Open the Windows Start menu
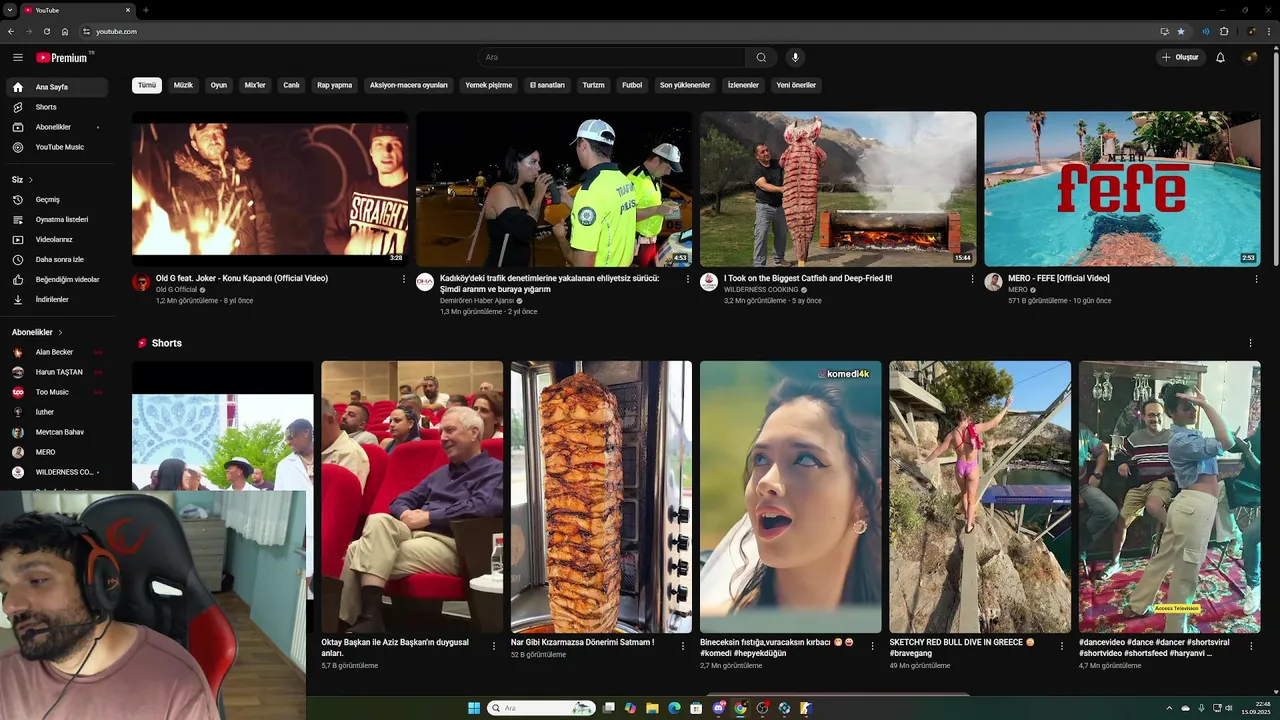 click(474, 708)
